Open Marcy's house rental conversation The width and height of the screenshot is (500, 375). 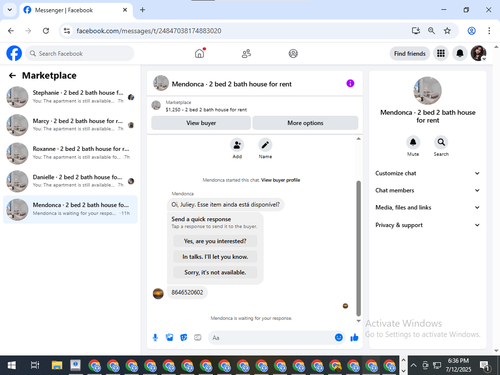(70, 125)
